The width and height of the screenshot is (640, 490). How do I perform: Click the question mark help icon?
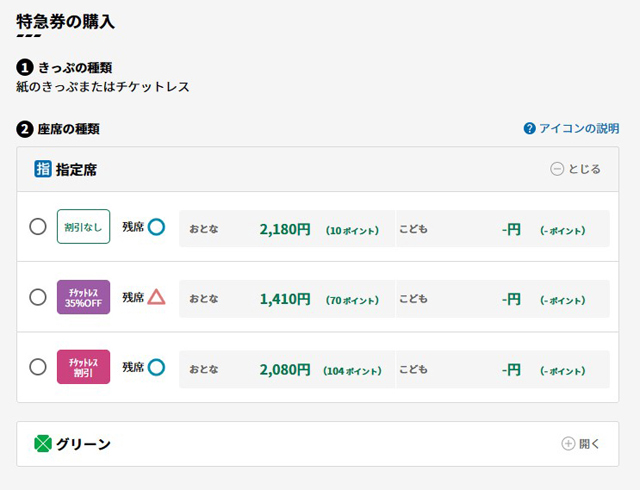(529, 129)
